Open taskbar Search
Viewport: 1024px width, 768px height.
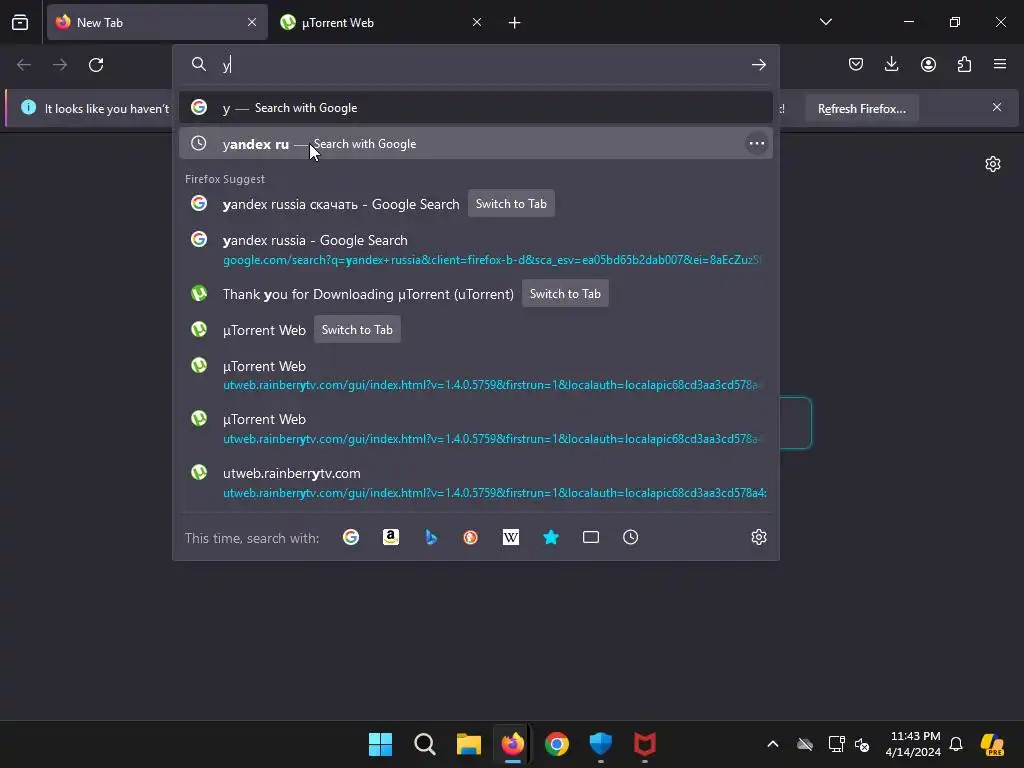click(424, 744)
